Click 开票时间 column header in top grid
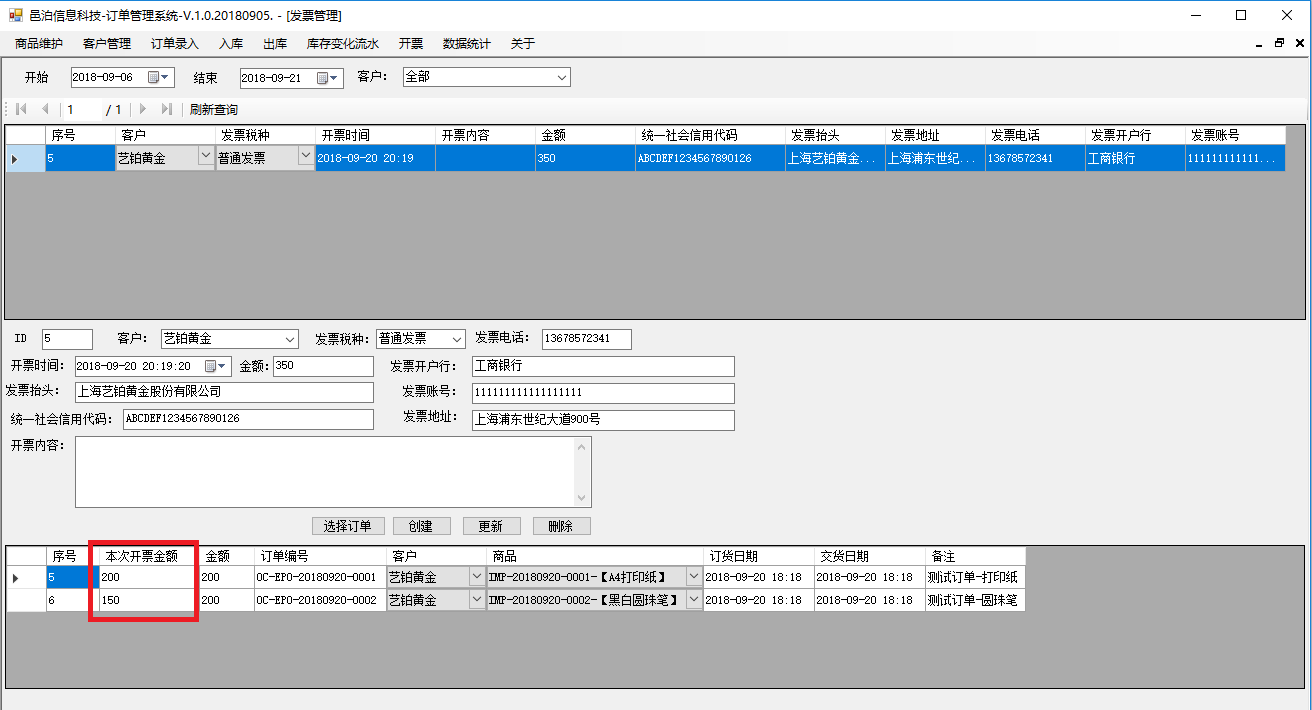This screenshot has height=710, width=1312. tap(375, 135)
